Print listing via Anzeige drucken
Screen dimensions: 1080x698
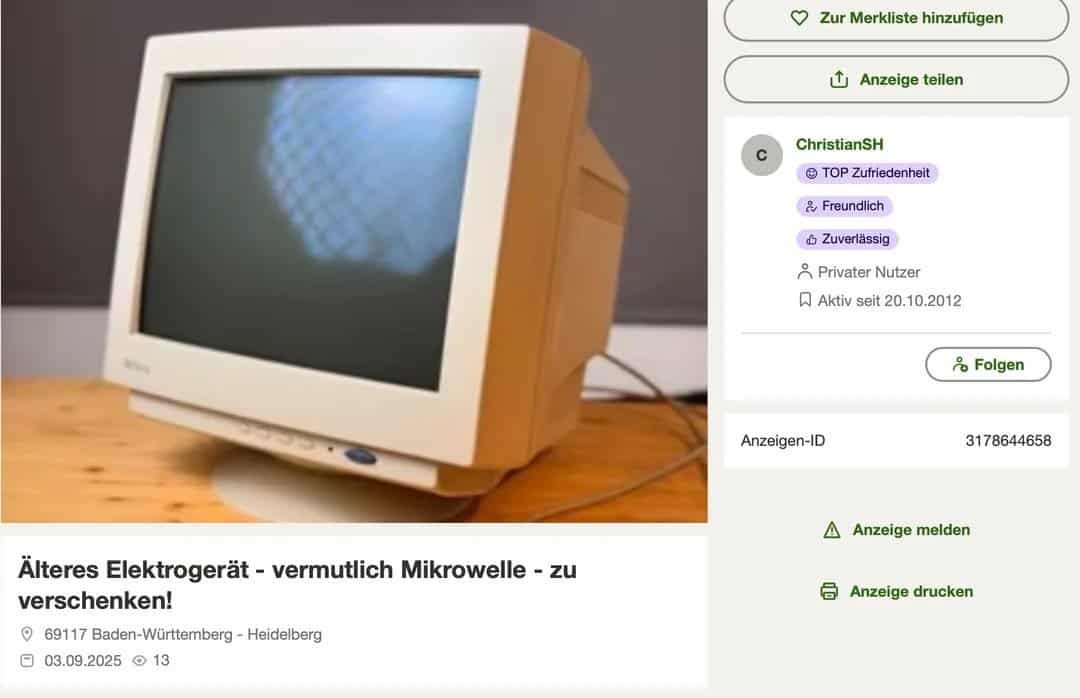[897, 591]
